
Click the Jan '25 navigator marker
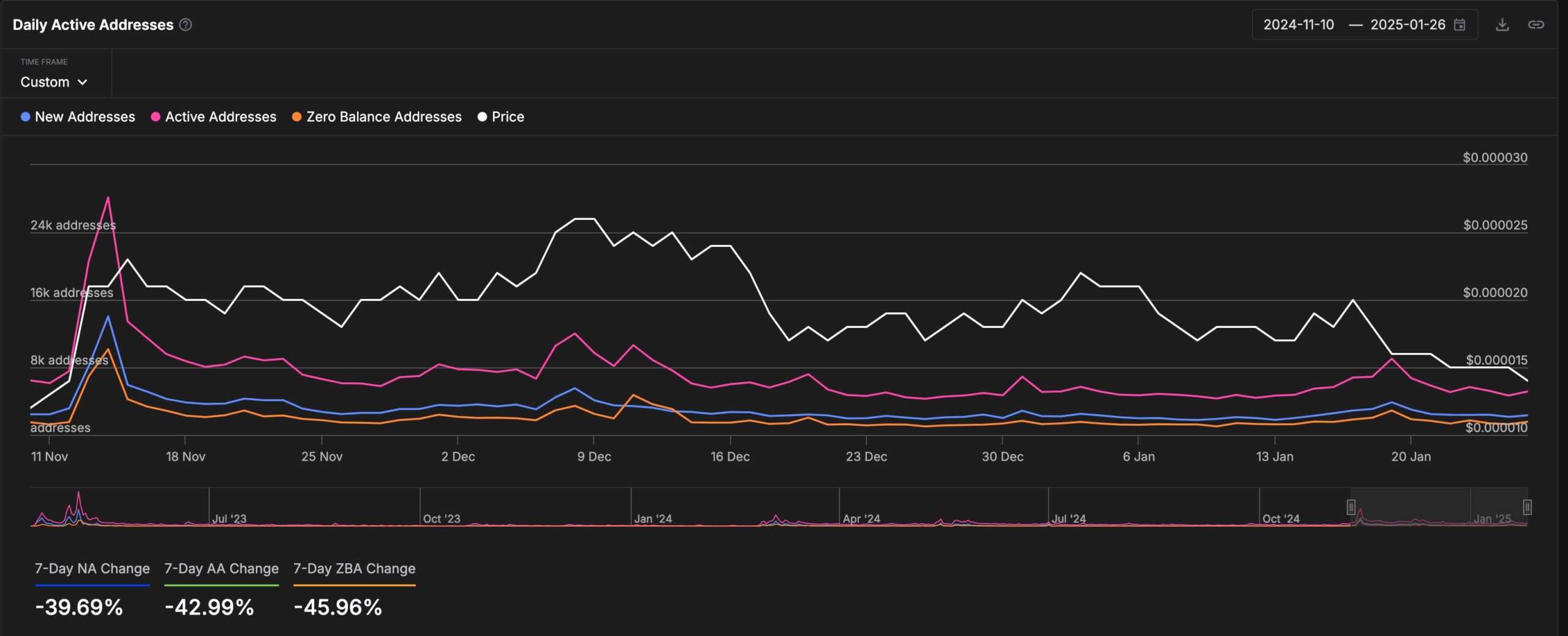[1492, 518]
